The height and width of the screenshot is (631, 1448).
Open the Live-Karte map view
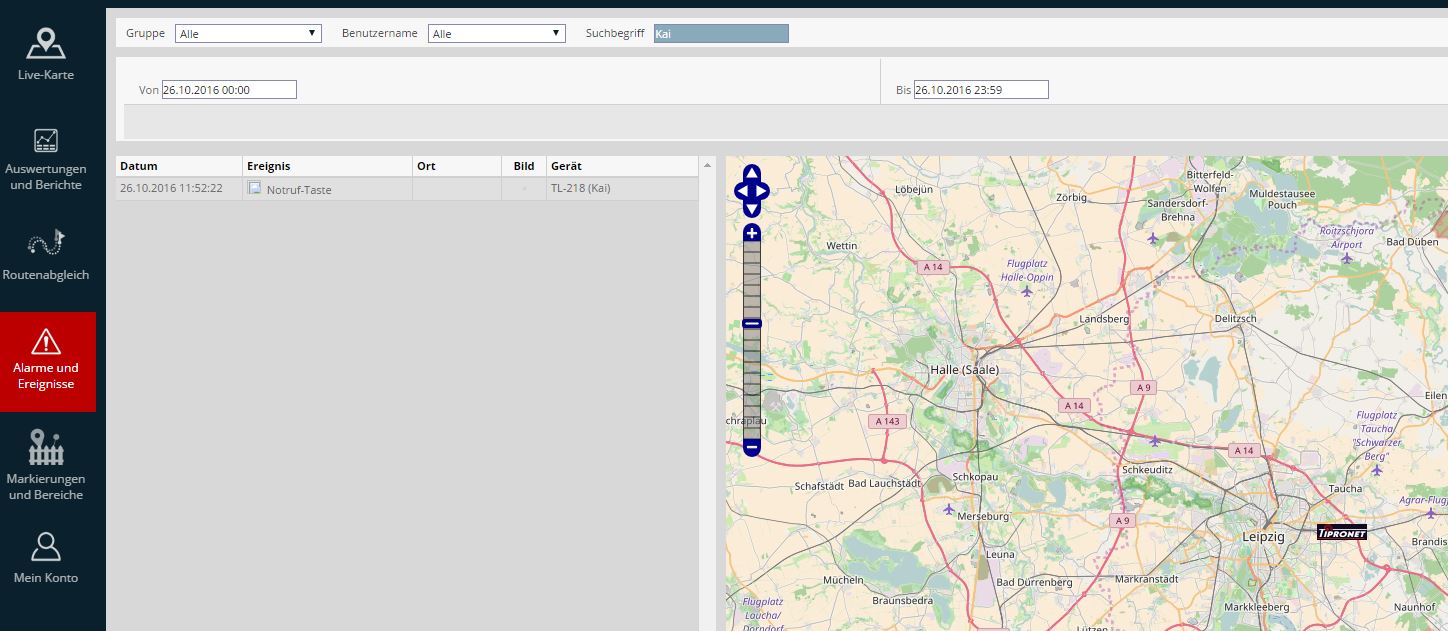(46, 56)
